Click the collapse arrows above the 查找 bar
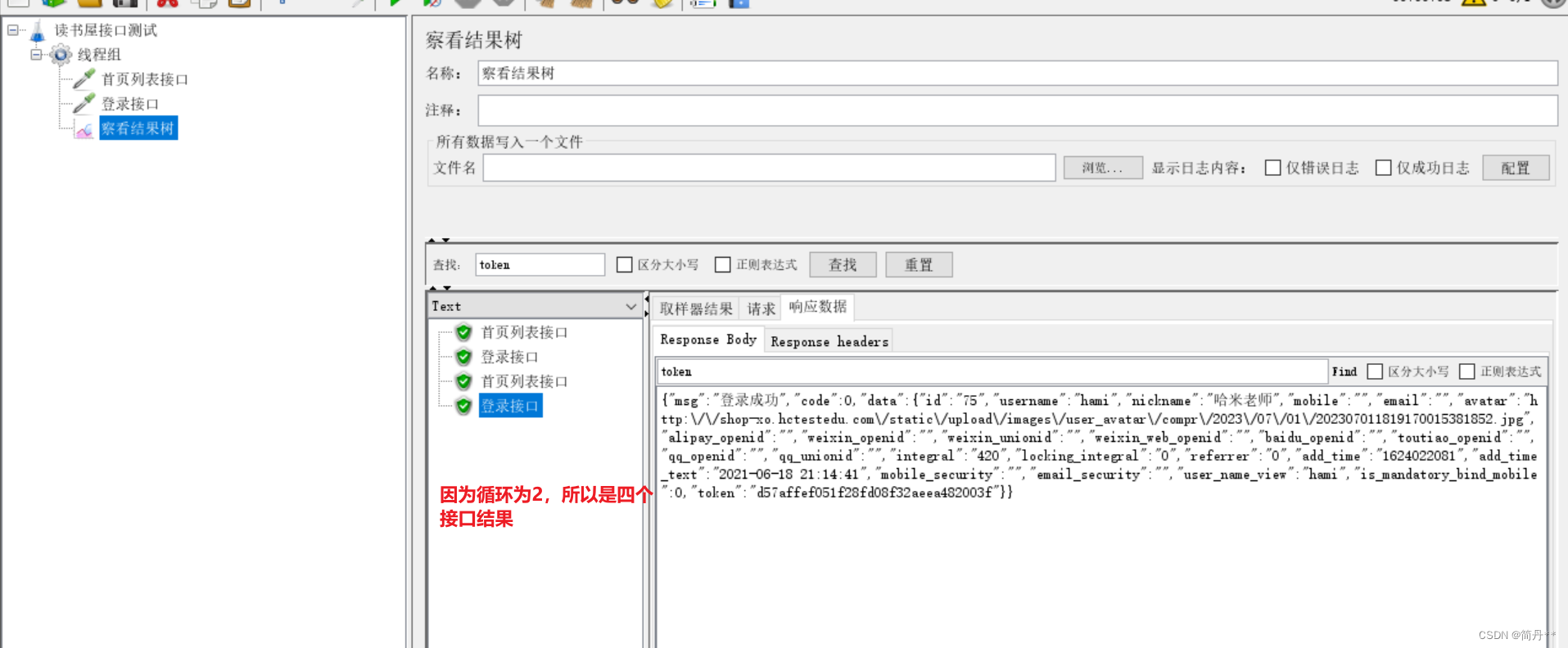1568x648 pixels. pos(439,240)
